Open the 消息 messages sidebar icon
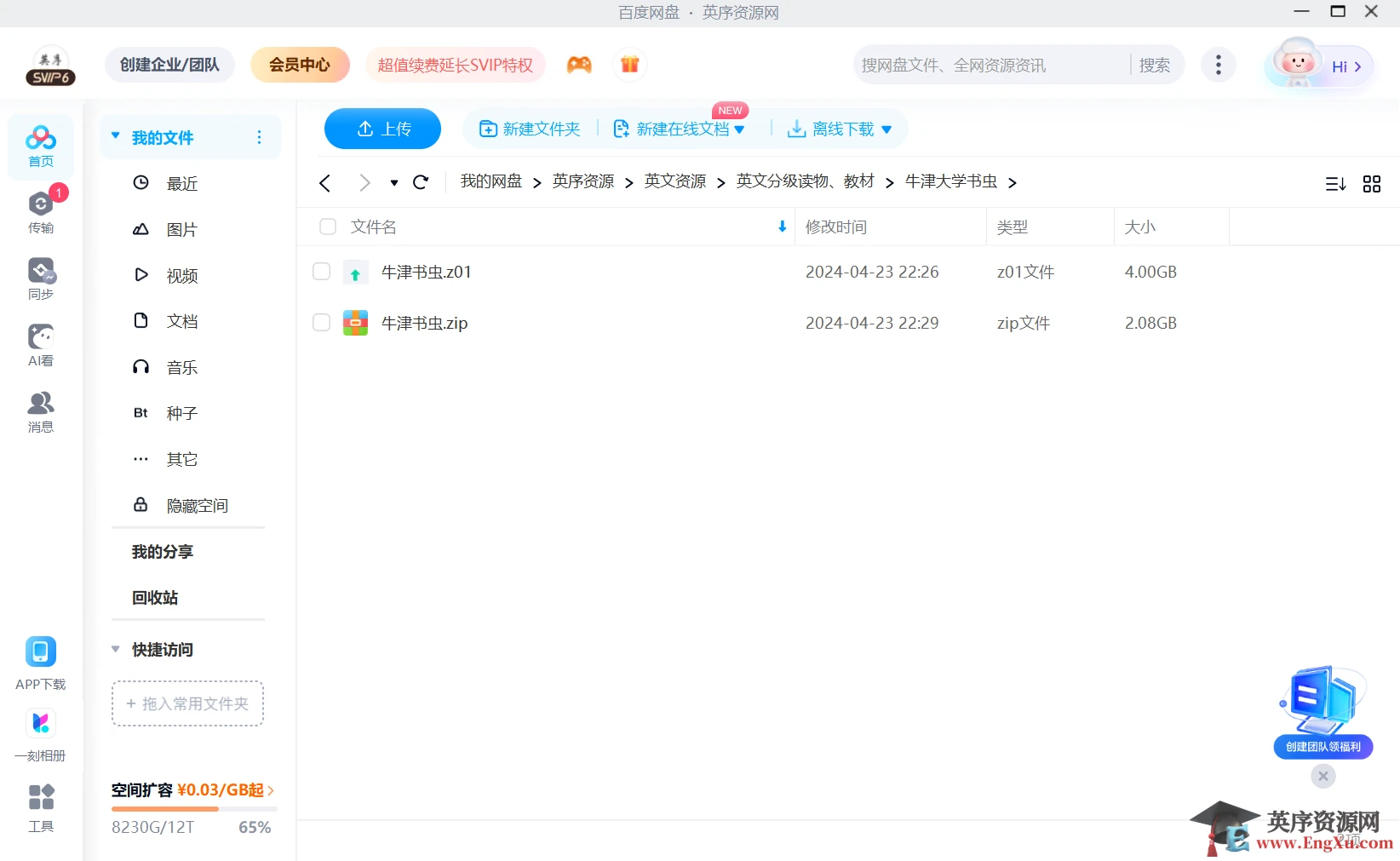The height and width of the screenshot is (861, 1400). (x=41, y=412)
